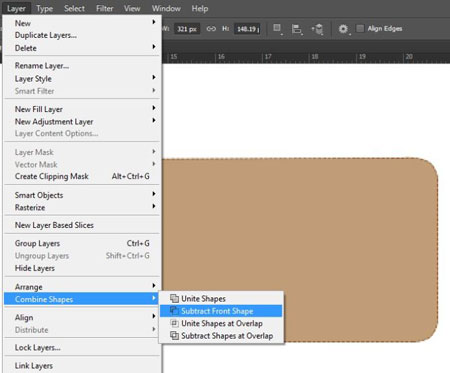Screen dimensions: 450x373
Task: Toggle link width and height icon
Action: [211, 29]
